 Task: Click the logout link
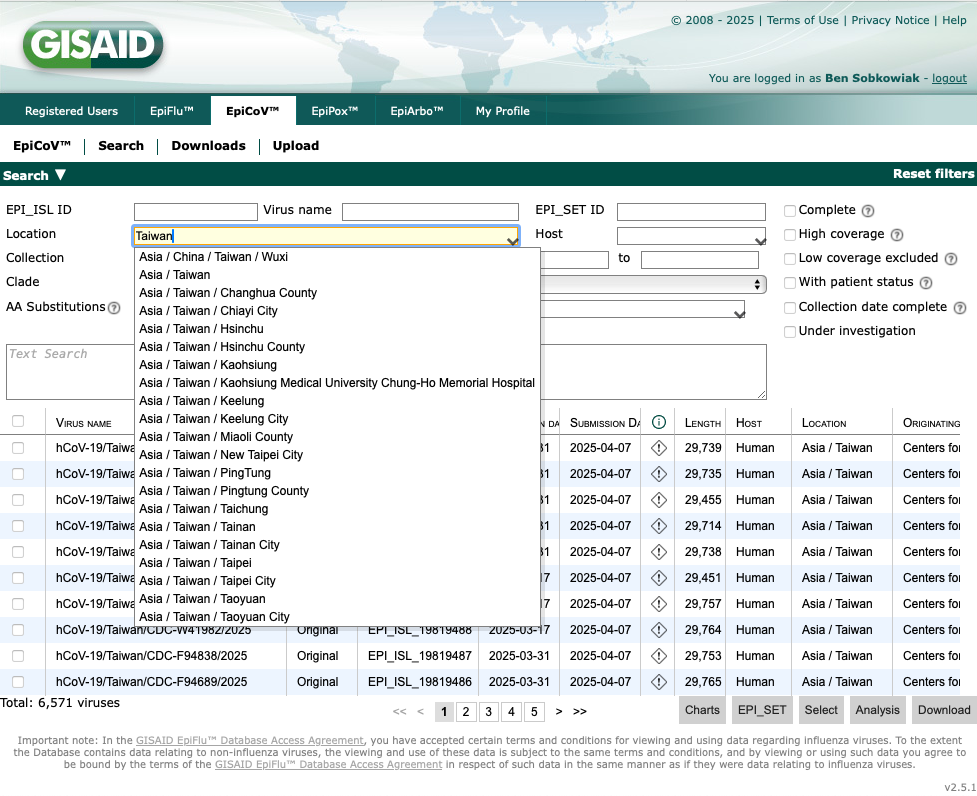coord(949,78)
